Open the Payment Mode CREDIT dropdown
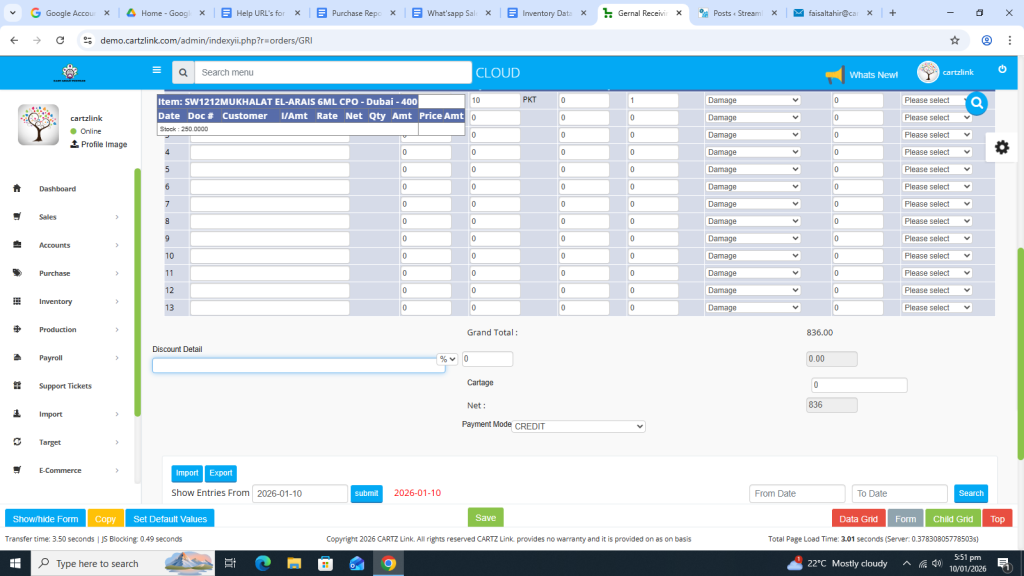Viewport: 1024px width, 576px height. [579, 426]
